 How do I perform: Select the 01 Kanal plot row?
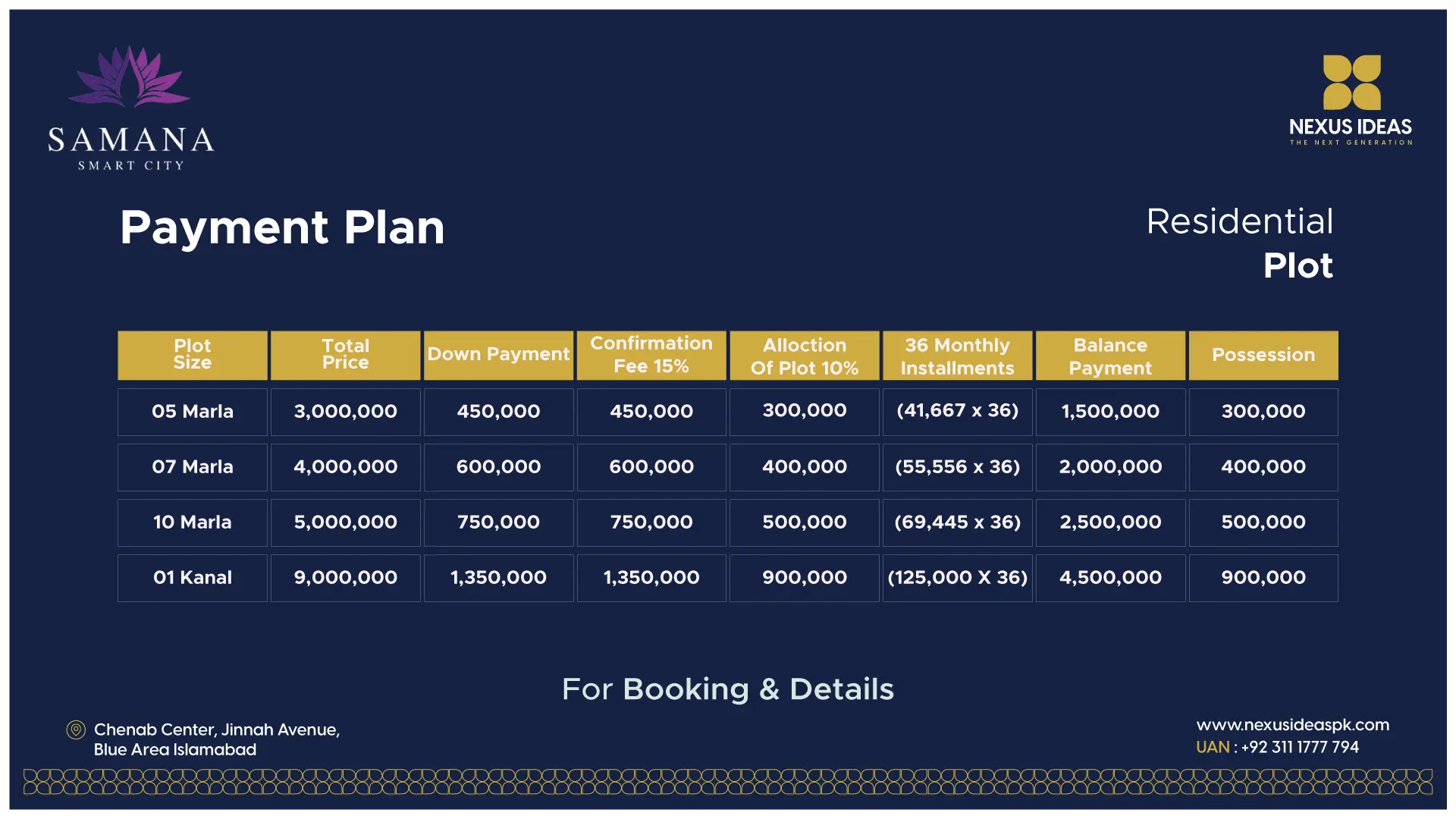click(x=728, y=577)
